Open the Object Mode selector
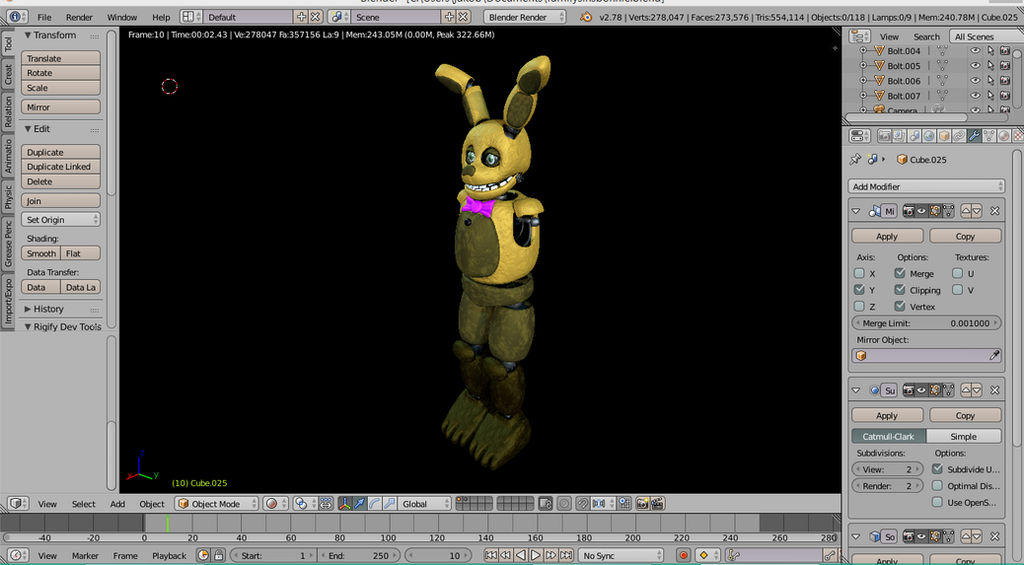1024x565 pixels. click(x=216, y=504)
